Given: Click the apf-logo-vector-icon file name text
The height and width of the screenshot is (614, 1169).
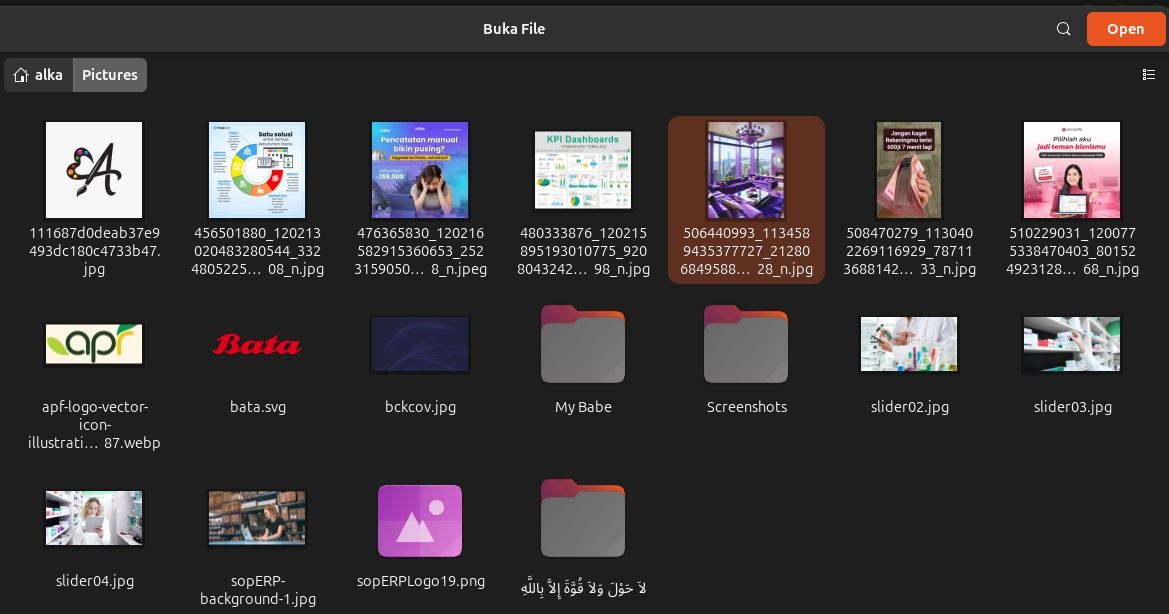Looking at the screenshot, I should click(94, 425).
